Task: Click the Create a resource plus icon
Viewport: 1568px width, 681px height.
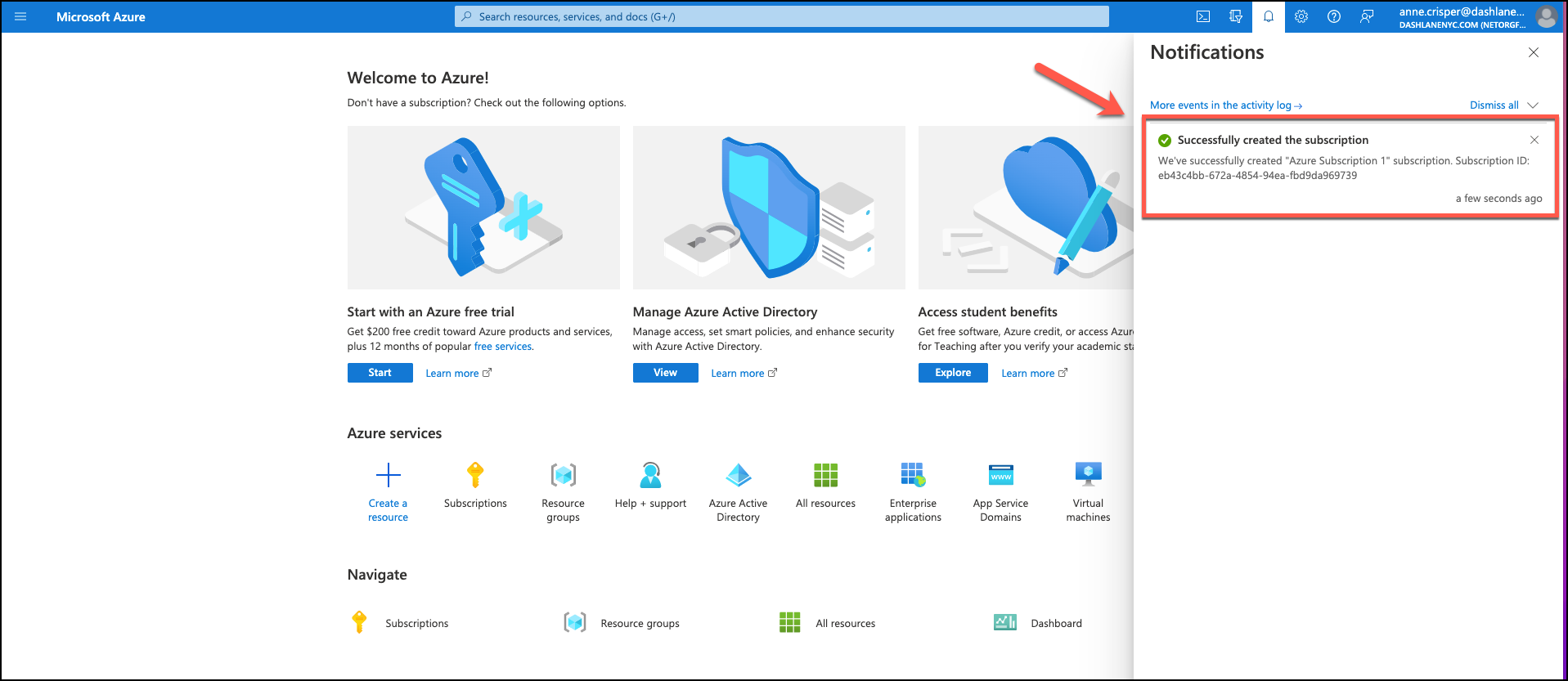Action: coord(388,475)
